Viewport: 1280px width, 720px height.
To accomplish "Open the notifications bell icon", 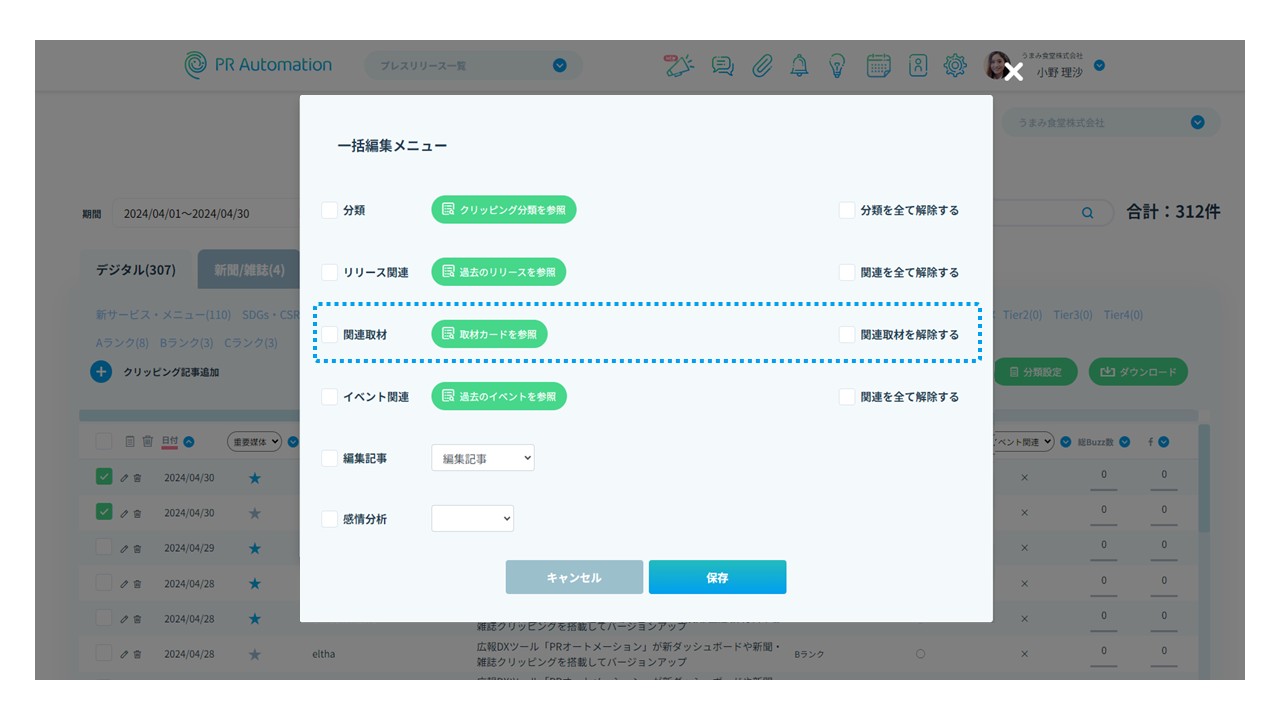I will (799, 66).
